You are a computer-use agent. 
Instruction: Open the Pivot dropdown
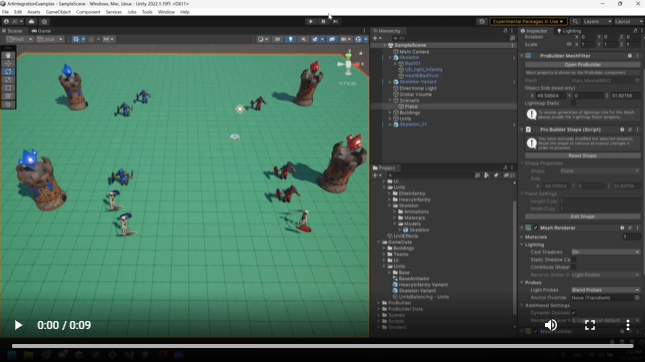click(19, 39)
